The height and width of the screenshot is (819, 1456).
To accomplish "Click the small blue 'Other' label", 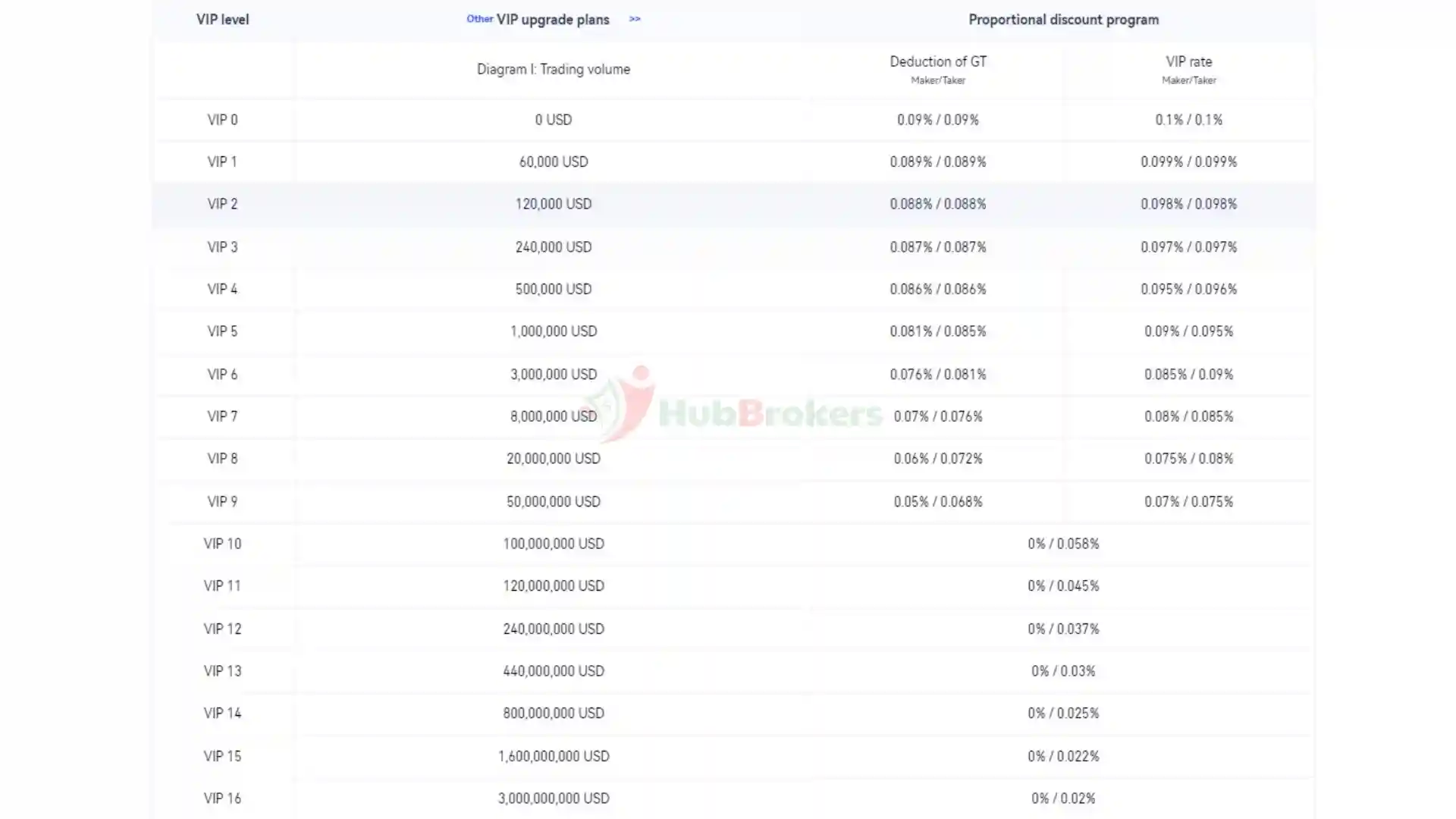I will [x=479, y=19].
